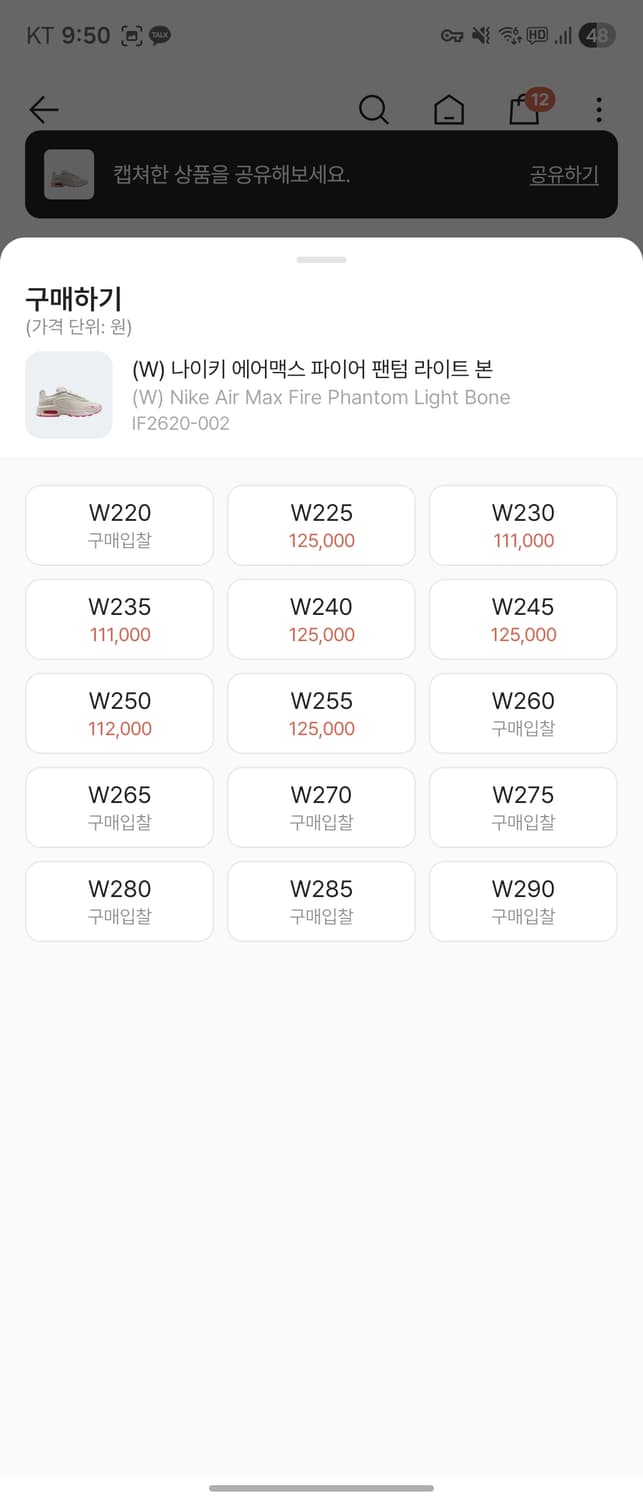Choose W265 marked 구매입찰
Viewport: 643px width, 1500px height.
click(119, 807)
